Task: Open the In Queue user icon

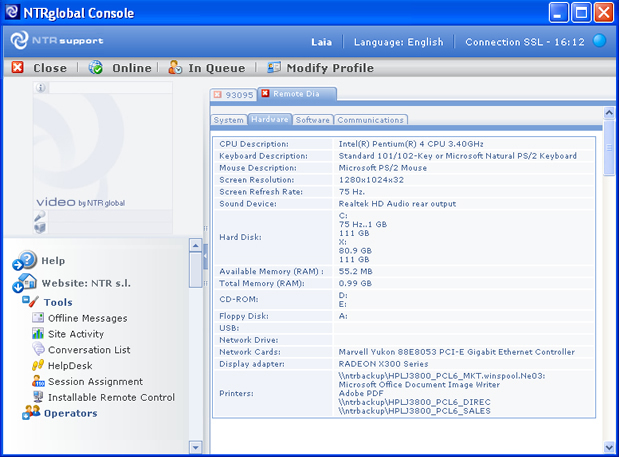Action: coord(176,68)
